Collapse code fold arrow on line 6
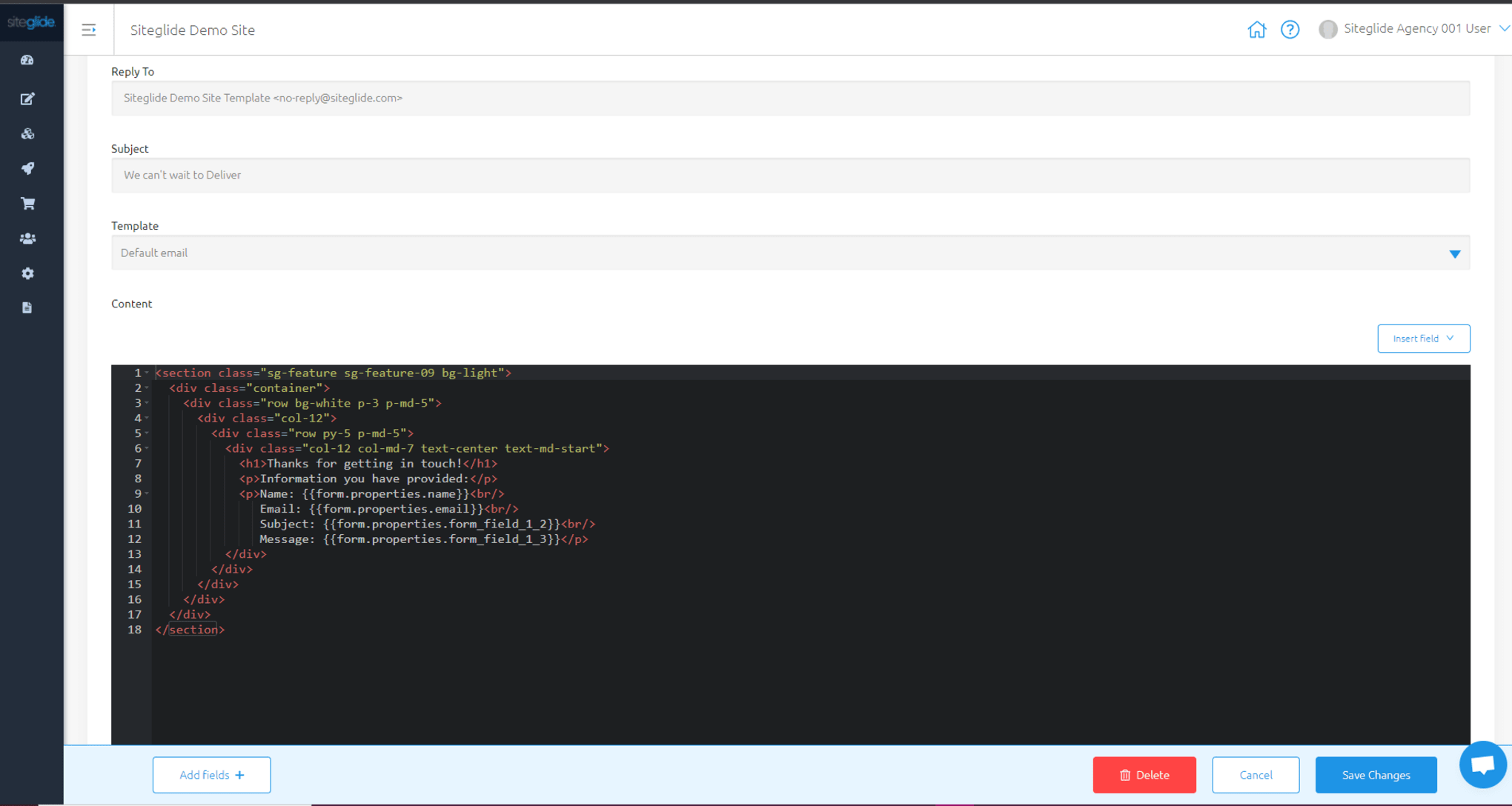The image size is (1512, 806). (147, 448)
